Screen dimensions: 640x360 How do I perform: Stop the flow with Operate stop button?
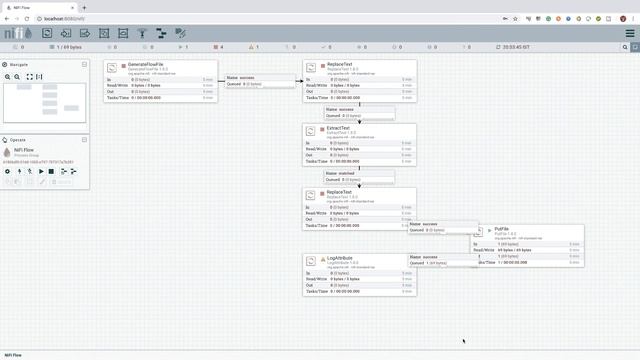(x=51, y=171)
